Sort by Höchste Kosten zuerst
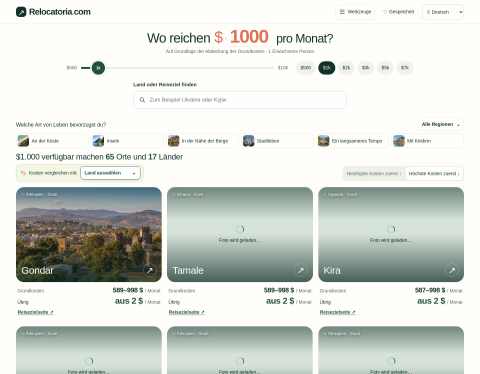 (x=434, y=174)
